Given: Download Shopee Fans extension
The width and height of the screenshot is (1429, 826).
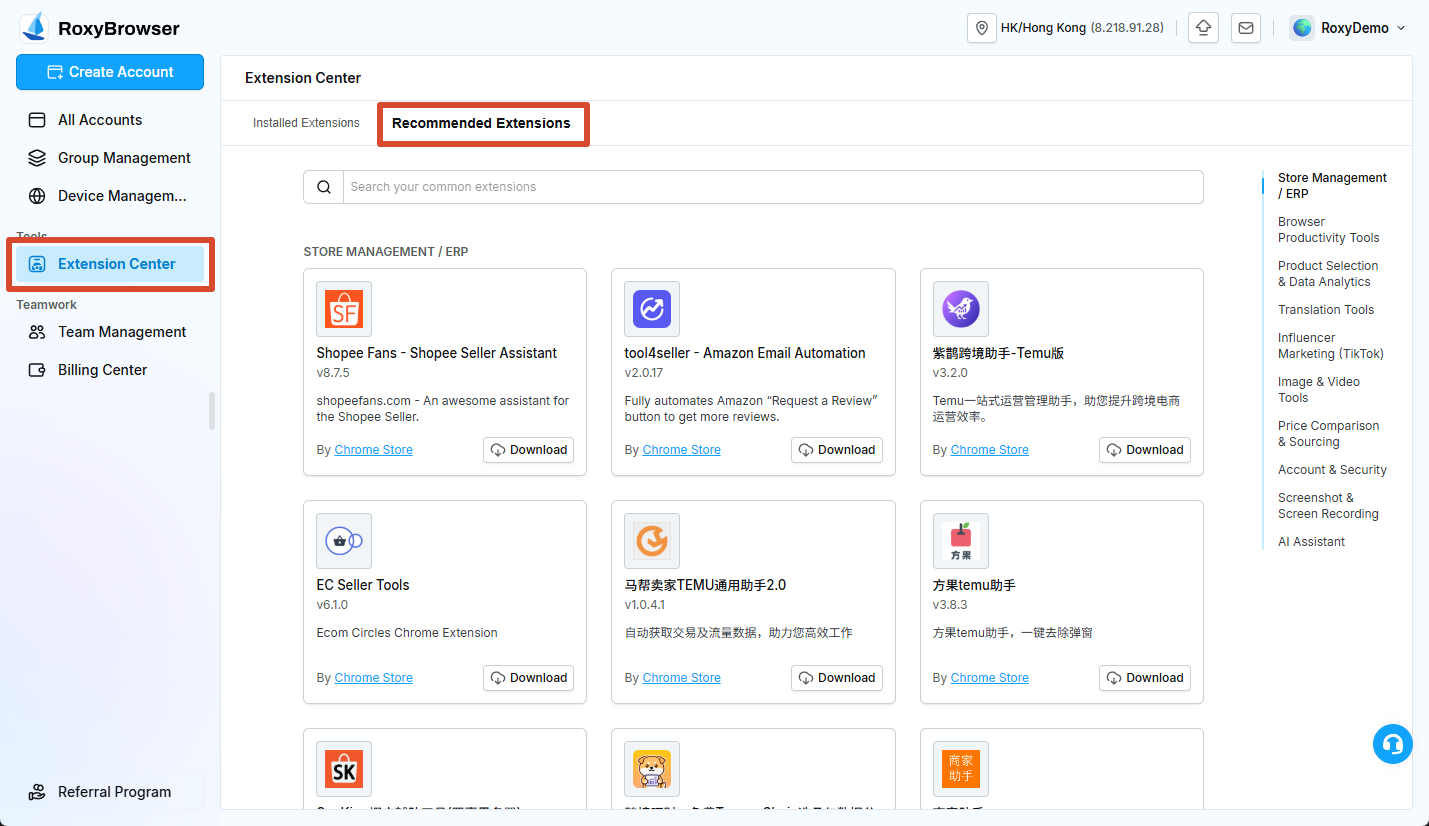Looking at the screenshot, I should 528,450.
